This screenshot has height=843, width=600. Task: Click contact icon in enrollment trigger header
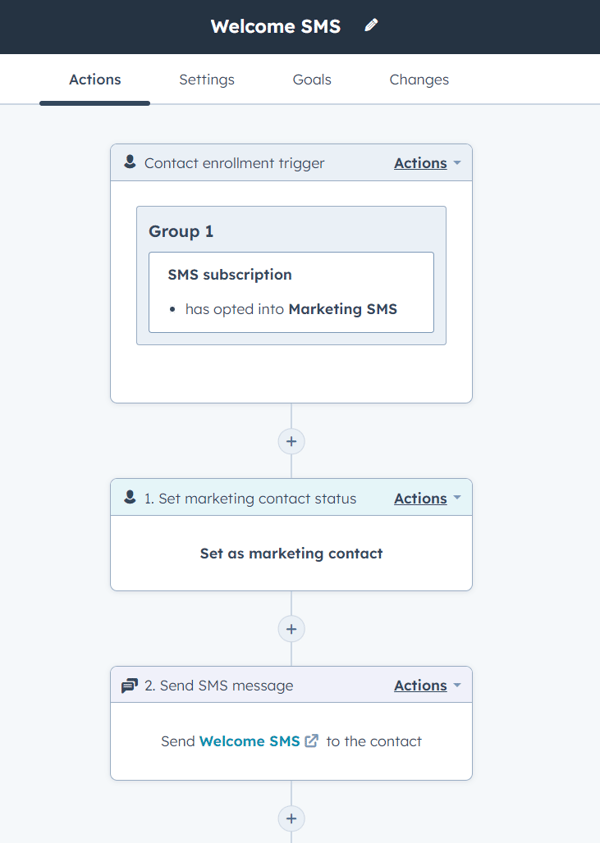[130, 162]
